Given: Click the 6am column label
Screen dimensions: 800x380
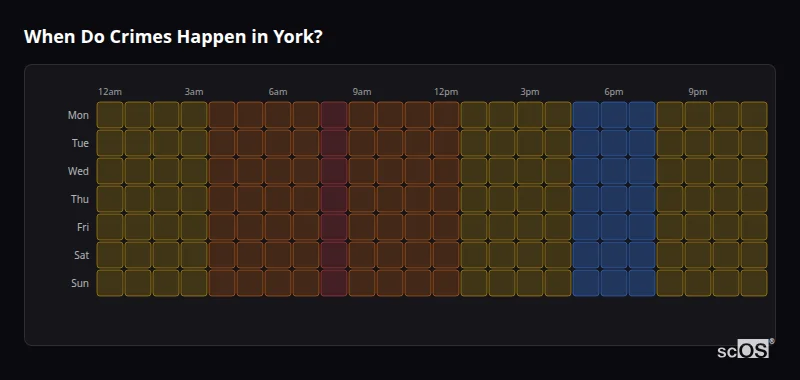Looking at the screenshot, I should 278,92.
